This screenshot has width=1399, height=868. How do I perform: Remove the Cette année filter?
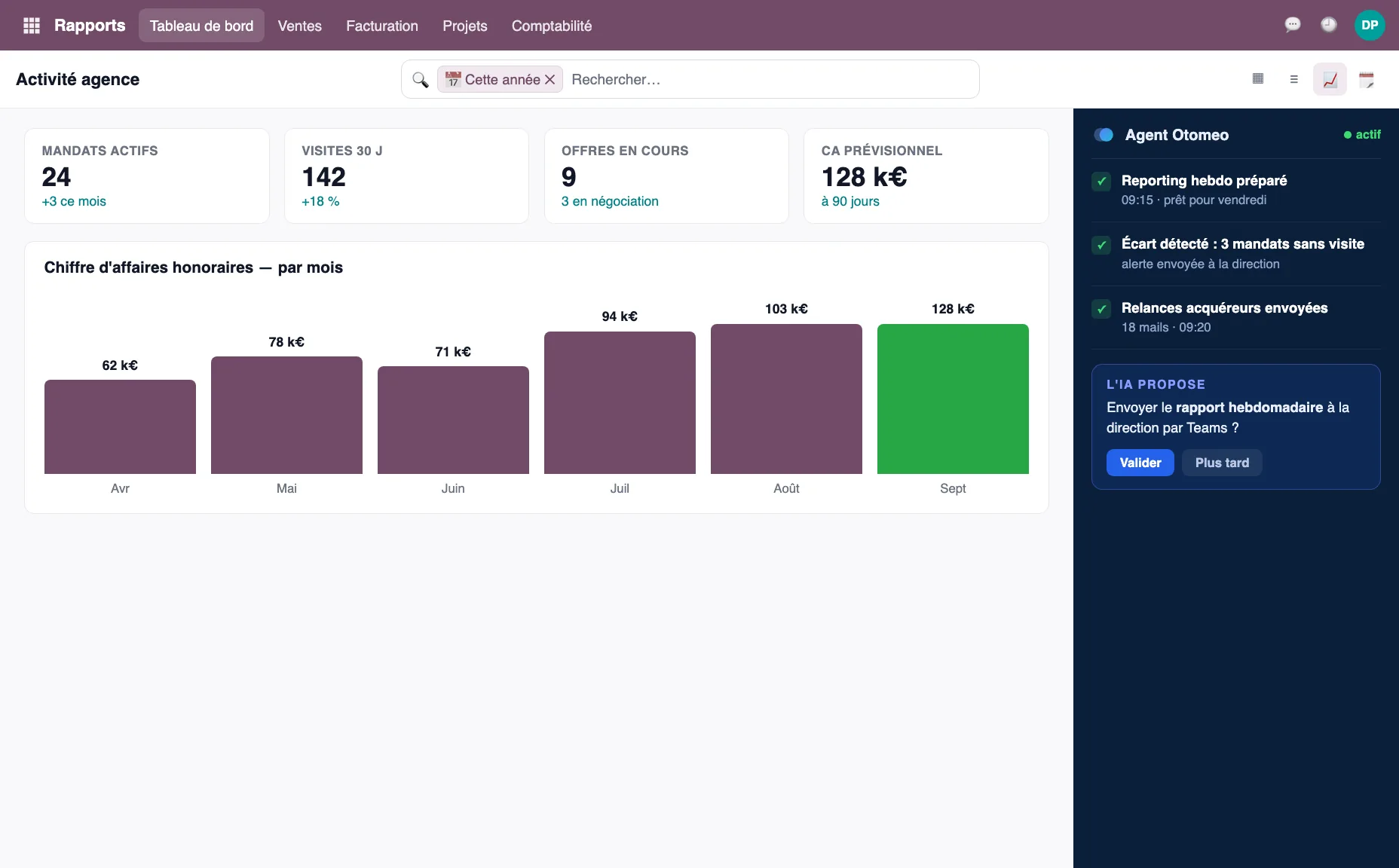(x=549, y=79)
